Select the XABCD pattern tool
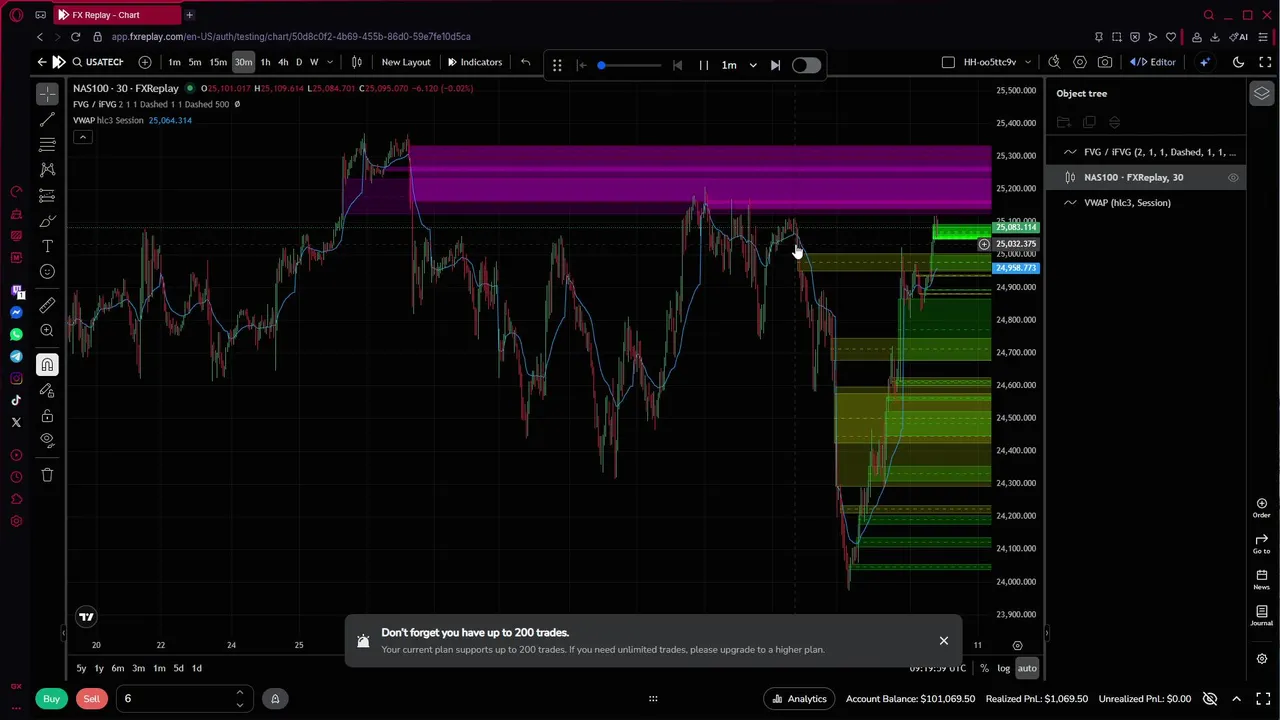Screen dimensions: 1280x720 [47, 170]
